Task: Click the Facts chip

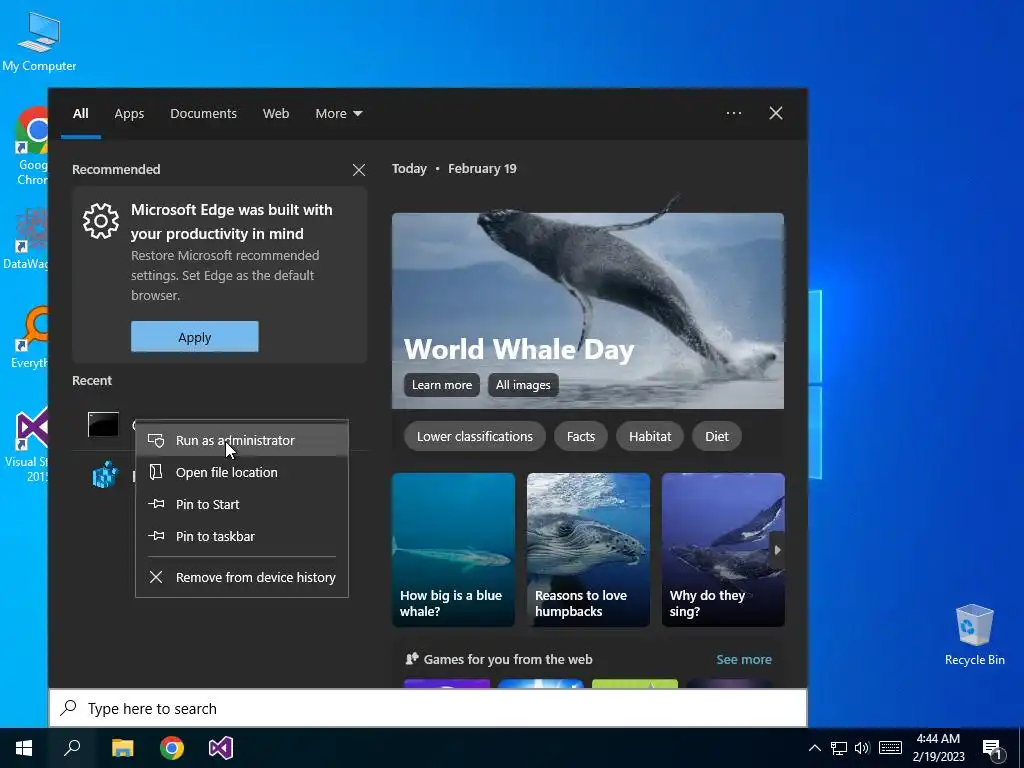Action: pos(581,436)
